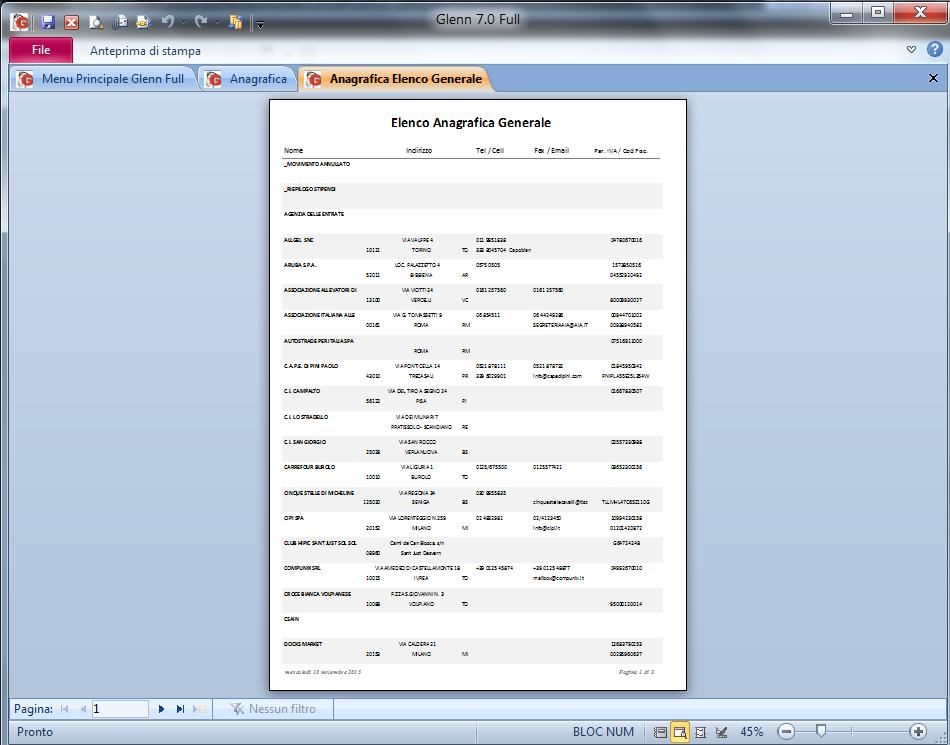950x745 pixels.
Task: Click the Pronto status bar text
Action: tap(35, 732)
